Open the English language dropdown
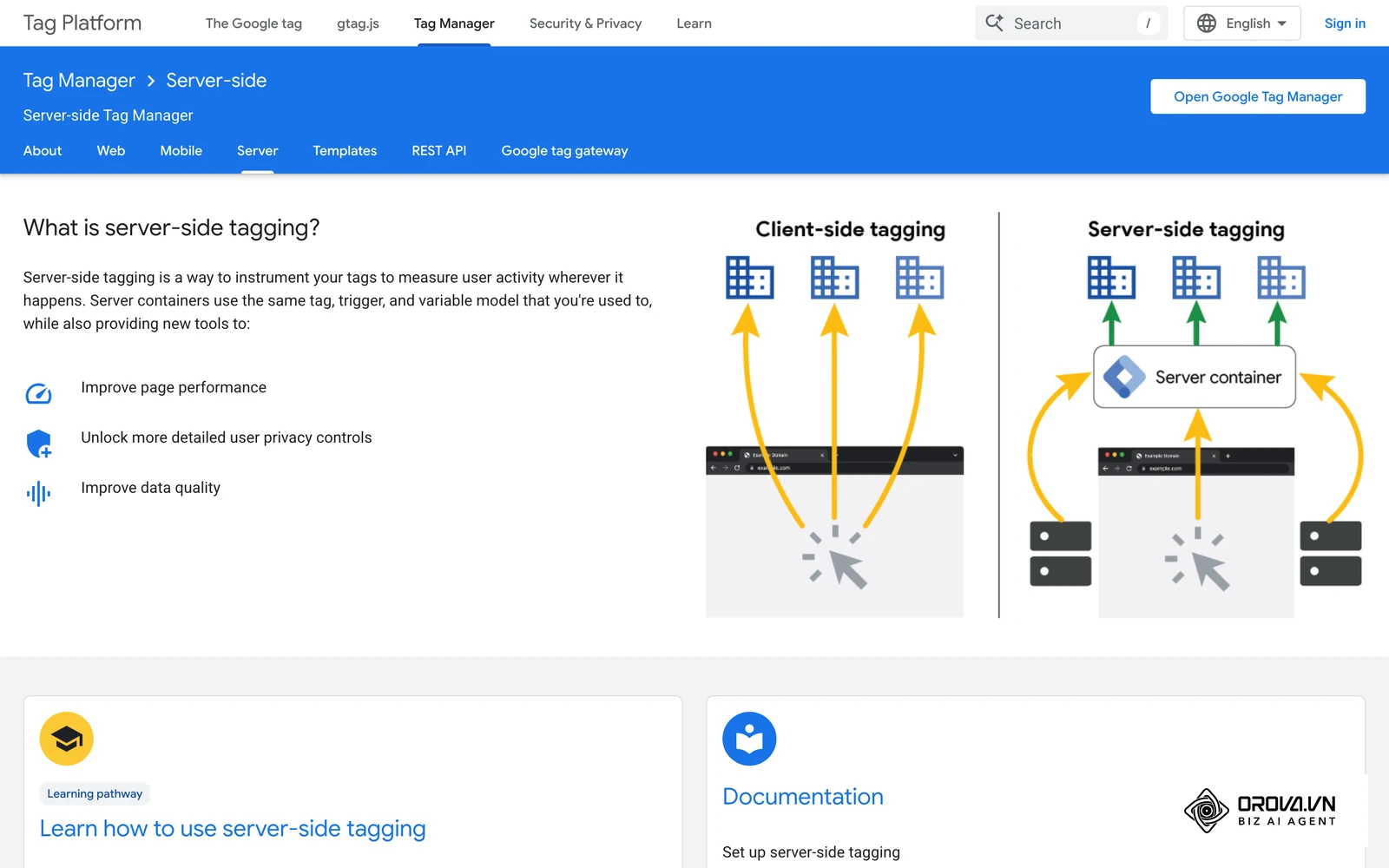1389x868 pixels. coord(1241,23)
